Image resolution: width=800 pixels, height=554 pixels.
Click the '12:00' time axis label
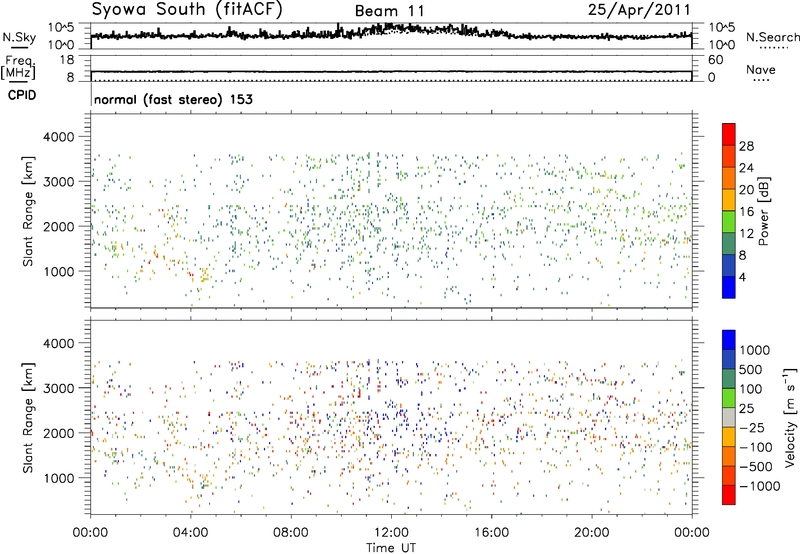(x=391, y=533)
